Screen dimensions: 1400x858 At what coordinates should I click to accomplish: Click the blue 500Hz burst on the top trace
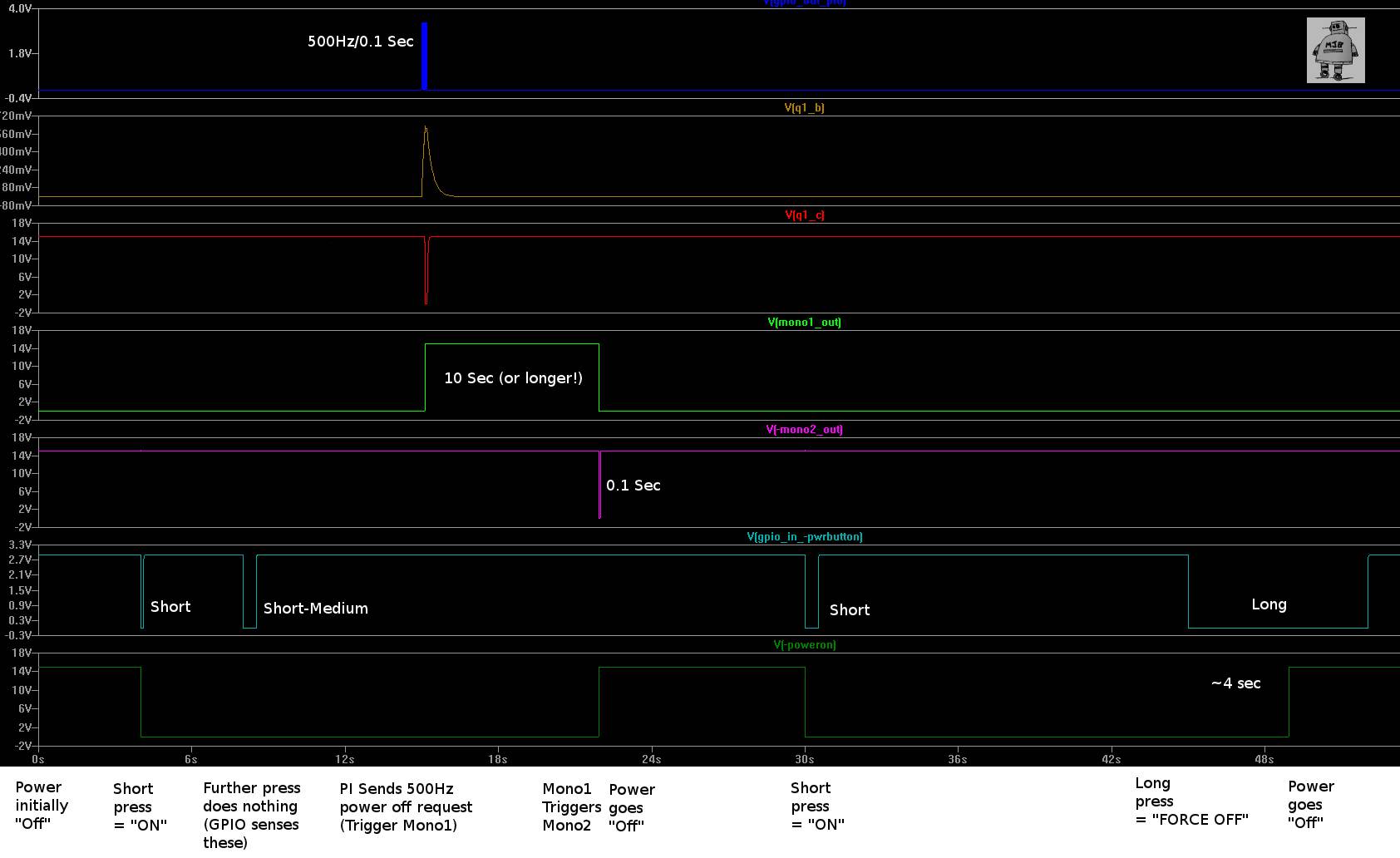(424, 56)
